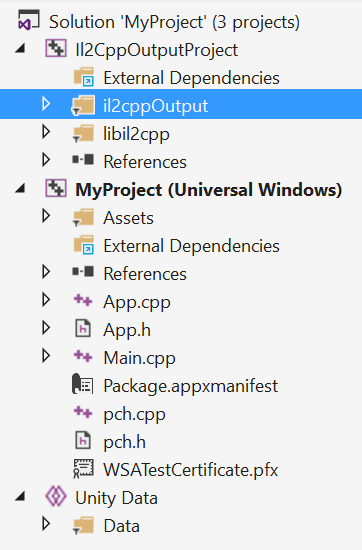
Task: Expand References under Il2CppOutputProject
Action: click(46, 160)
